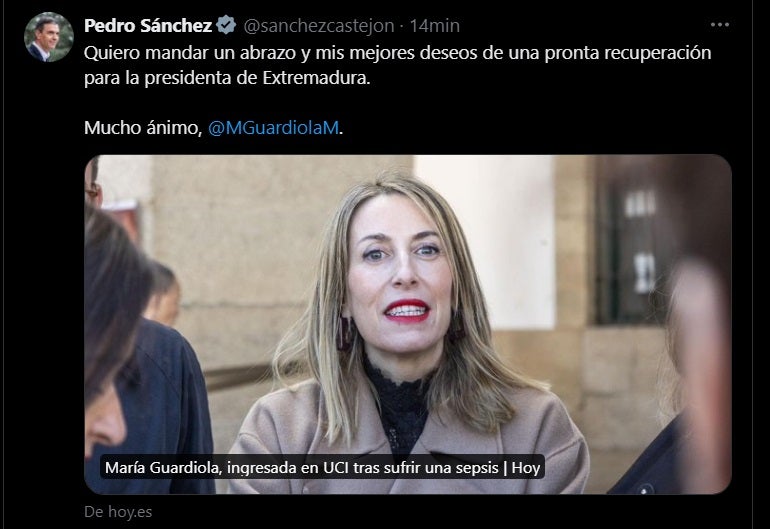Click the 'Mucho ánimo' line

point(143,128)
